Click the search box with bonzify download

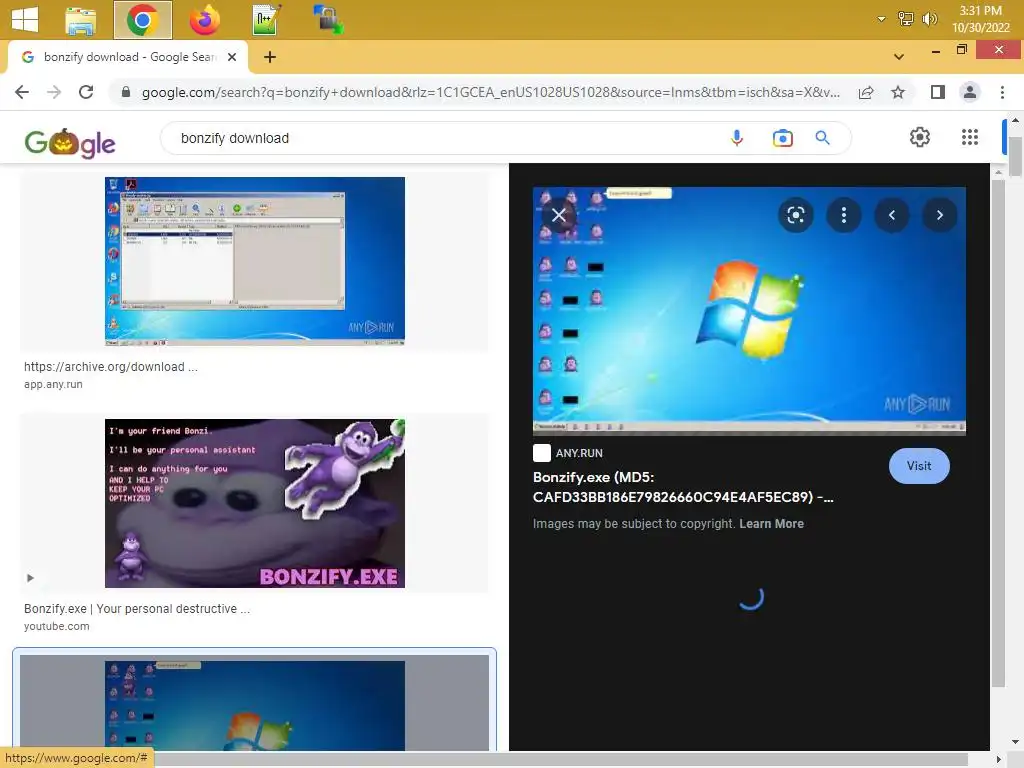(444, 138)
